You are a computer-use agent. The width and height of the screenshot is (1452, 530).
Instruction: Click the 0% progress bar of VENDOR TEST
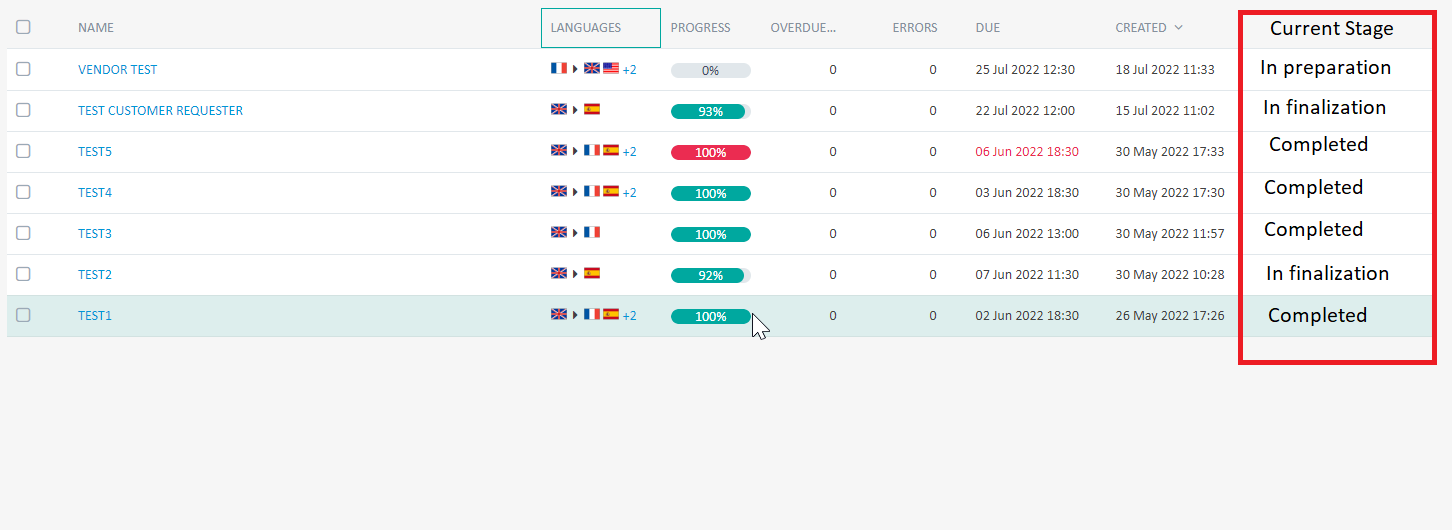click(711, 71)
